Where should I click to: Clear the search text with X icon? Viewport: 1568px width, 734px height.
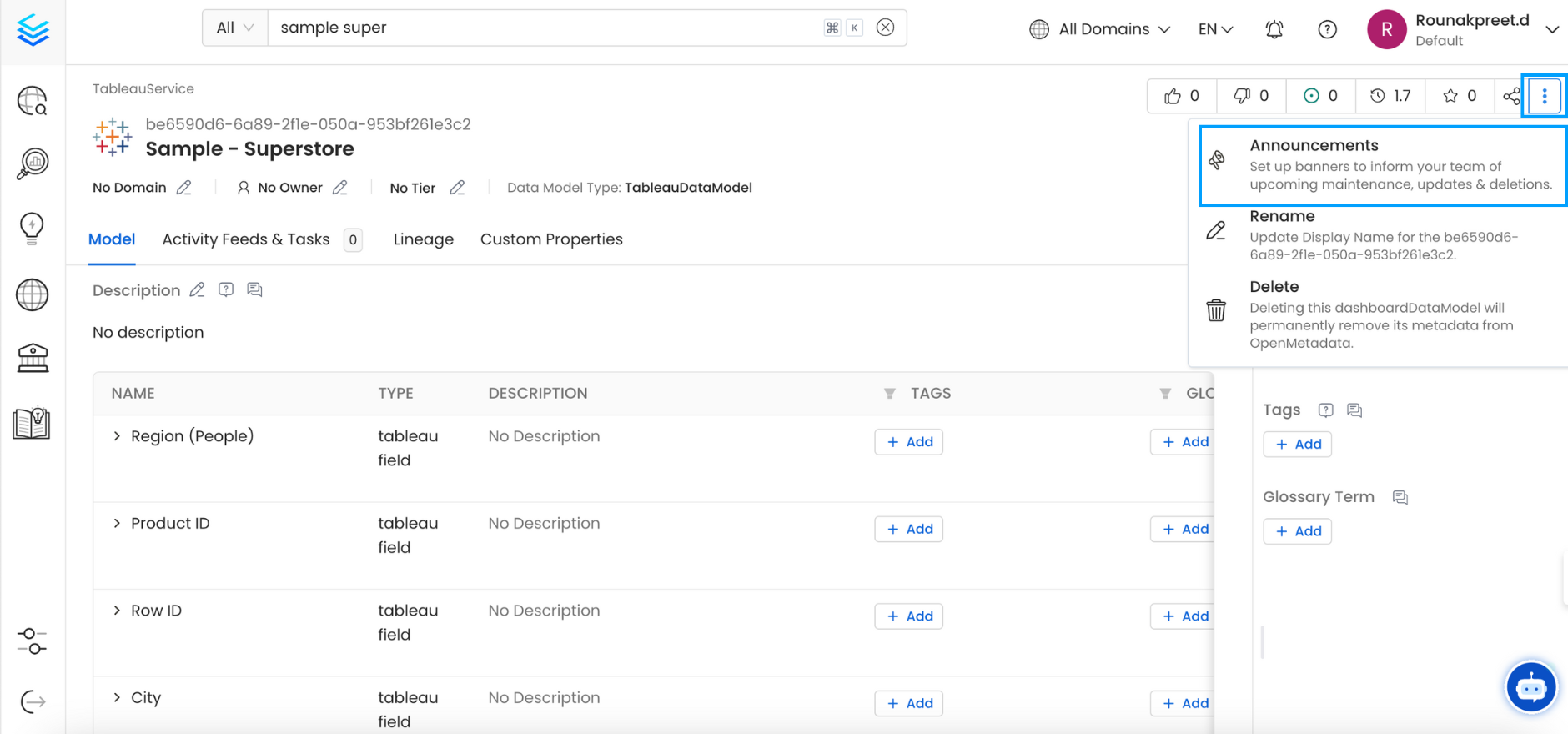pyautogui.click(x=886, y=28)
